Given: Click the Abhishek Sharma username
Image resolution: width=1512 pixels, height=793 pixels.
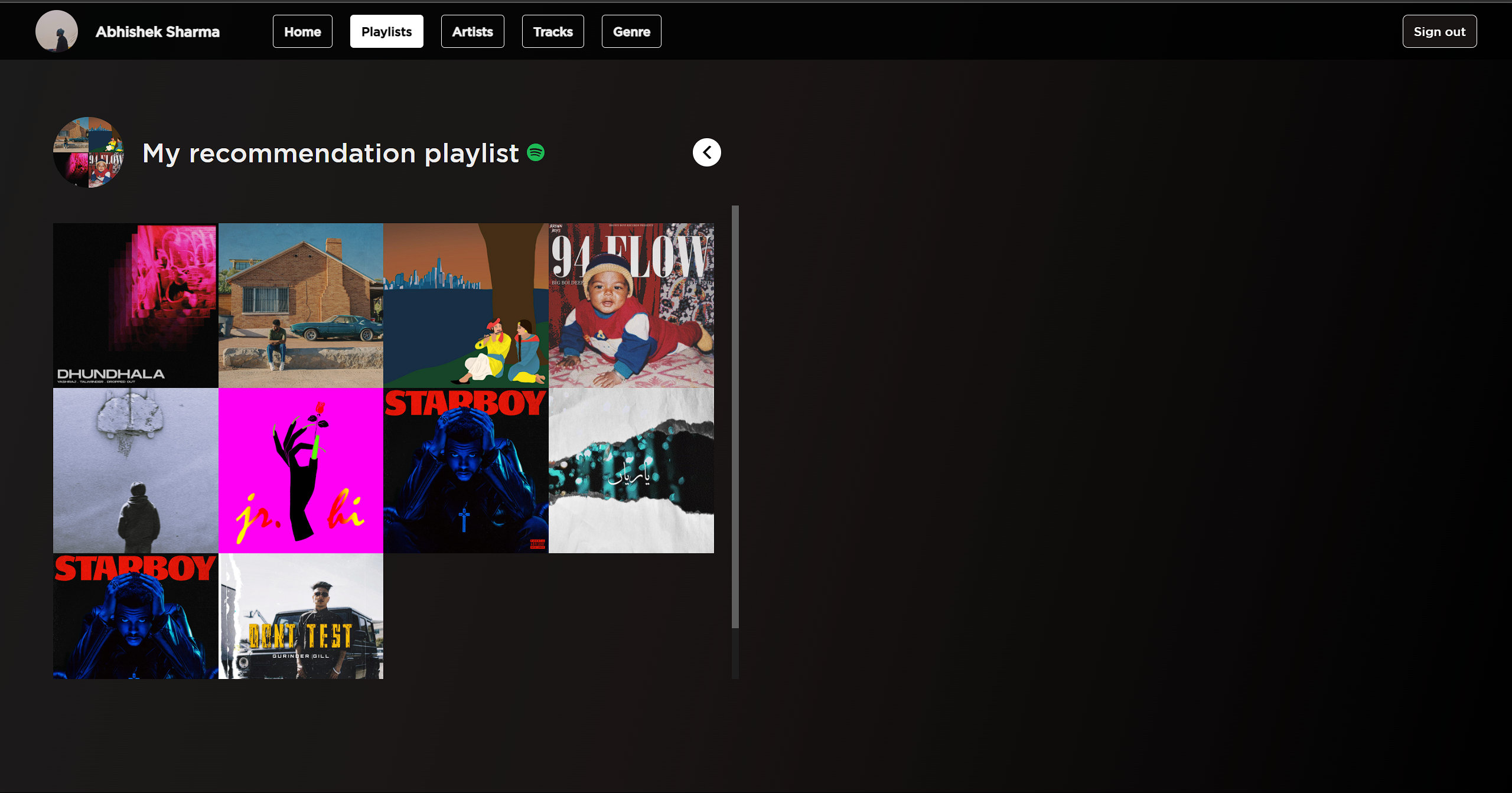Looking at the screenshot, I should (158, 32).
